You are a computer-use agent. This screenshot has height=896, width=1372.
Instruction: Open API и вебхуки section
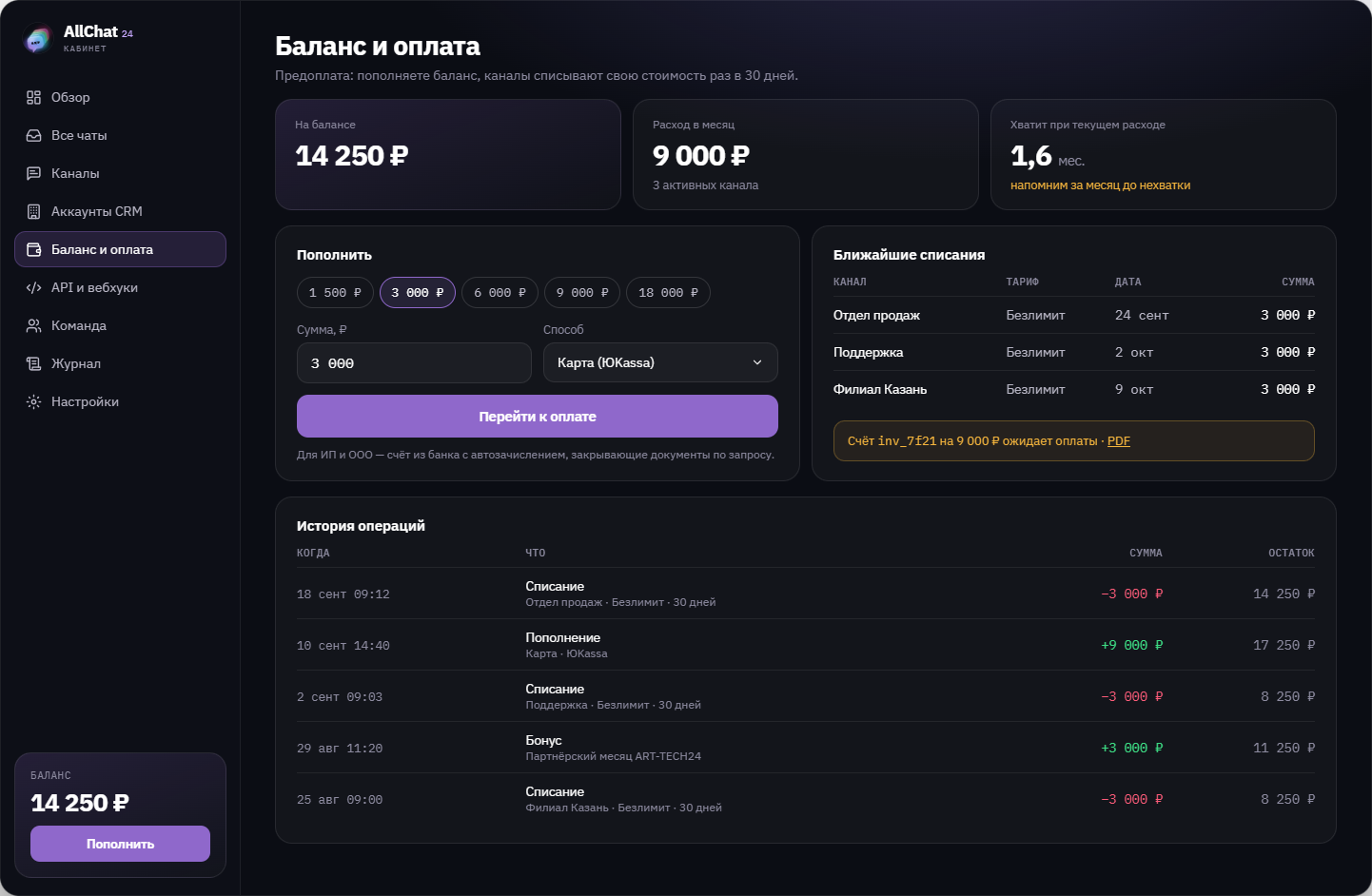(x=120, y=287)
